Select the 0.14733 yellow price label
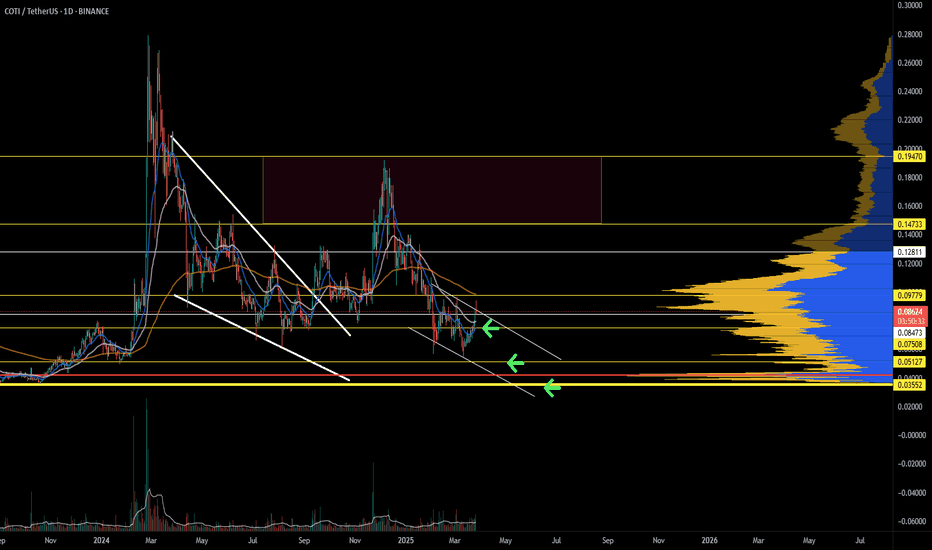 coord(909,224)
